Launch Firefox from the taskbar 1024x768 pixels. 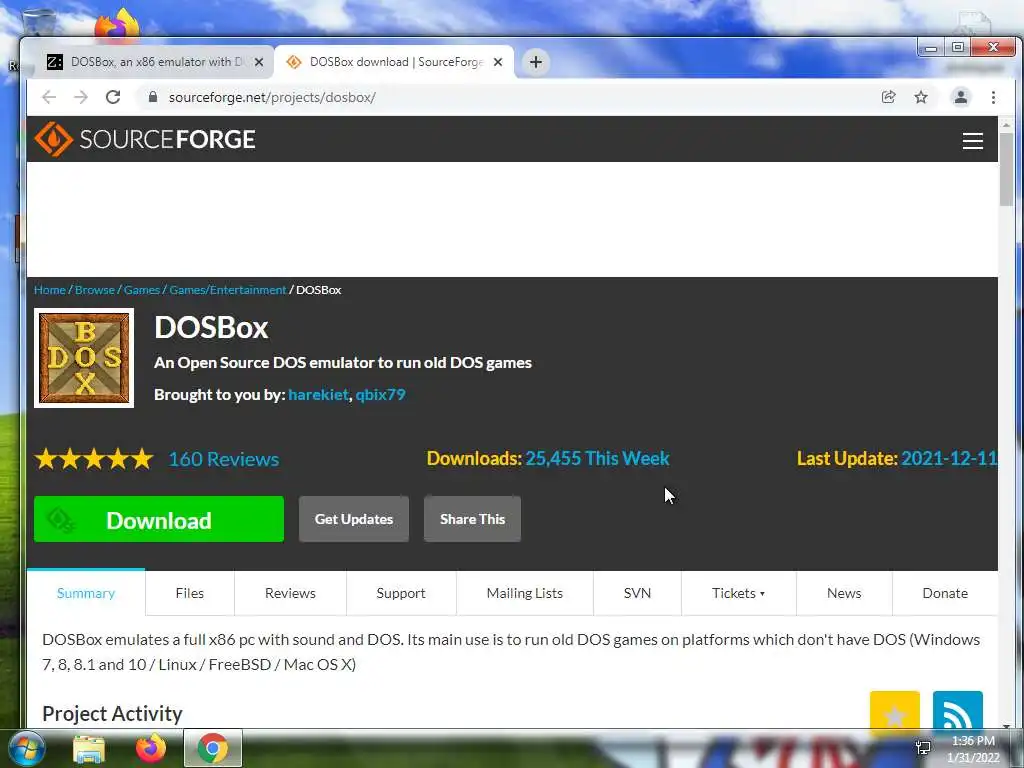pyautogui.click(x=151, y=748)
